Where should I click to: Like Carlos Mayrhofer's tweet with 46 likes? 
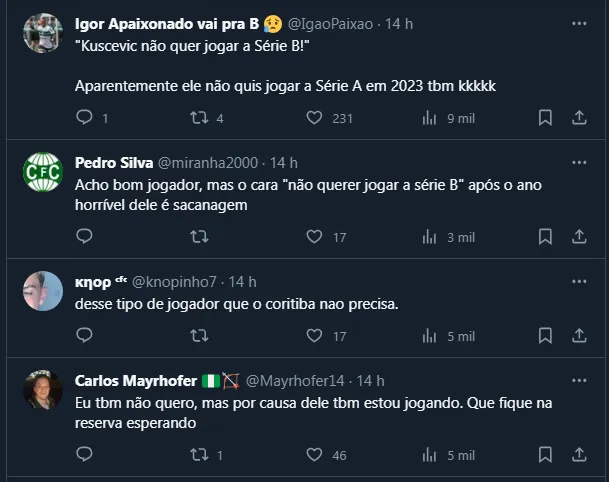tap(314, 455)
